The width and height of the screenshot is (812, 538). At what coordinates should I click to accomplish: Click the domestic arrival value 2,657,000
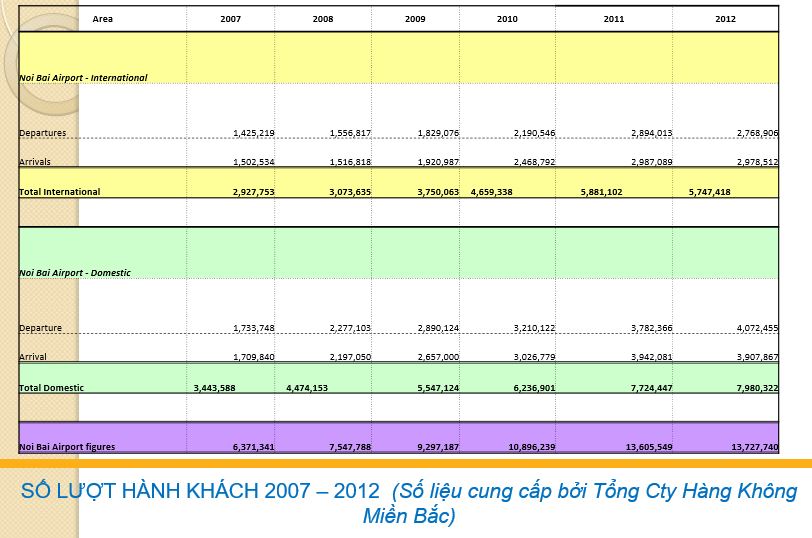(x=439, y=357)
